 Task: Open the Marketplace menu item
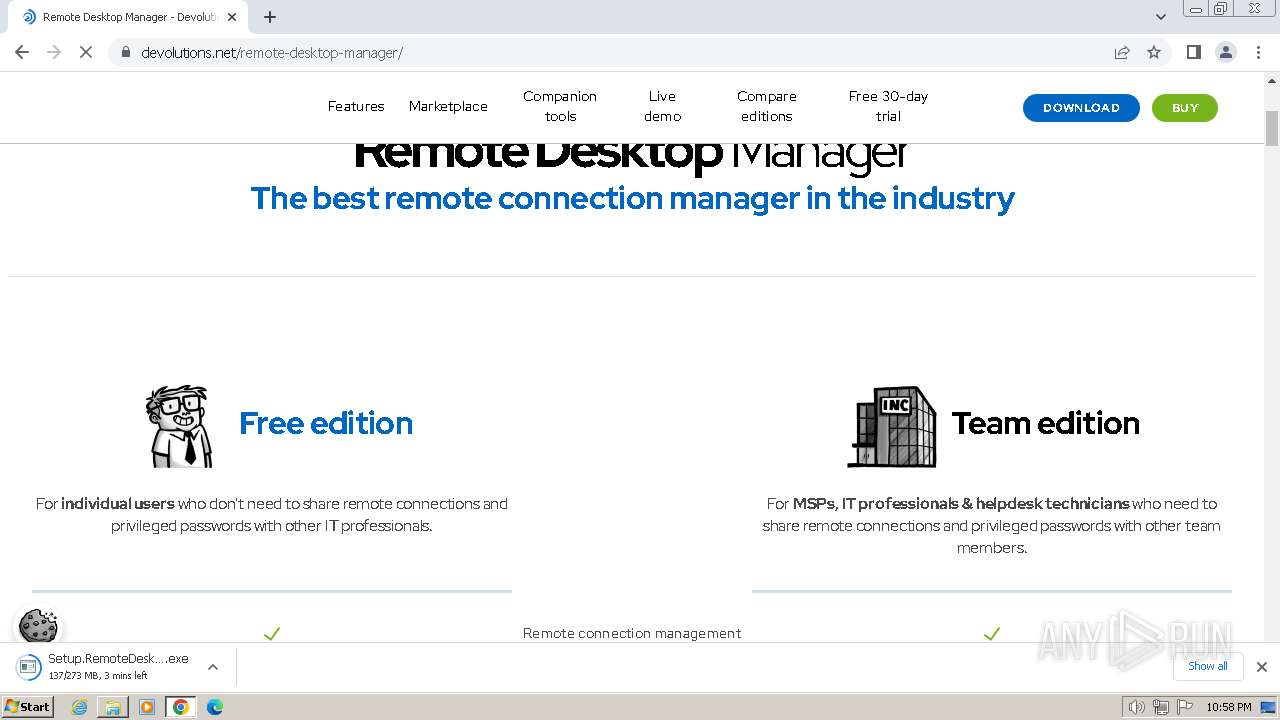(448, 106)
